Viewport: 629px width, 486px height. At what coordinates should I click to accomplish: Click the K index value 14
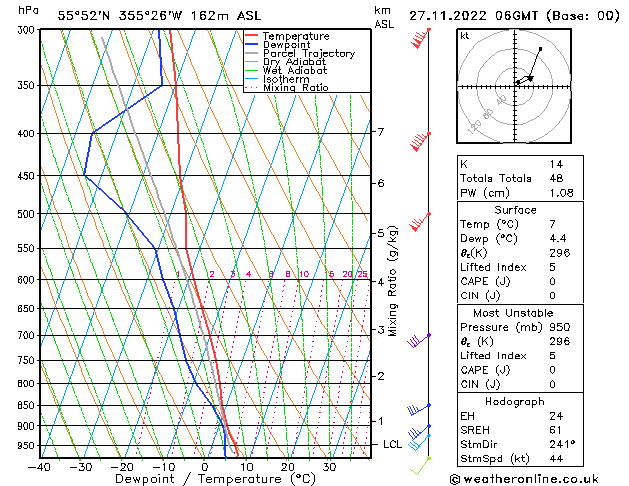(x=556, y=164)
